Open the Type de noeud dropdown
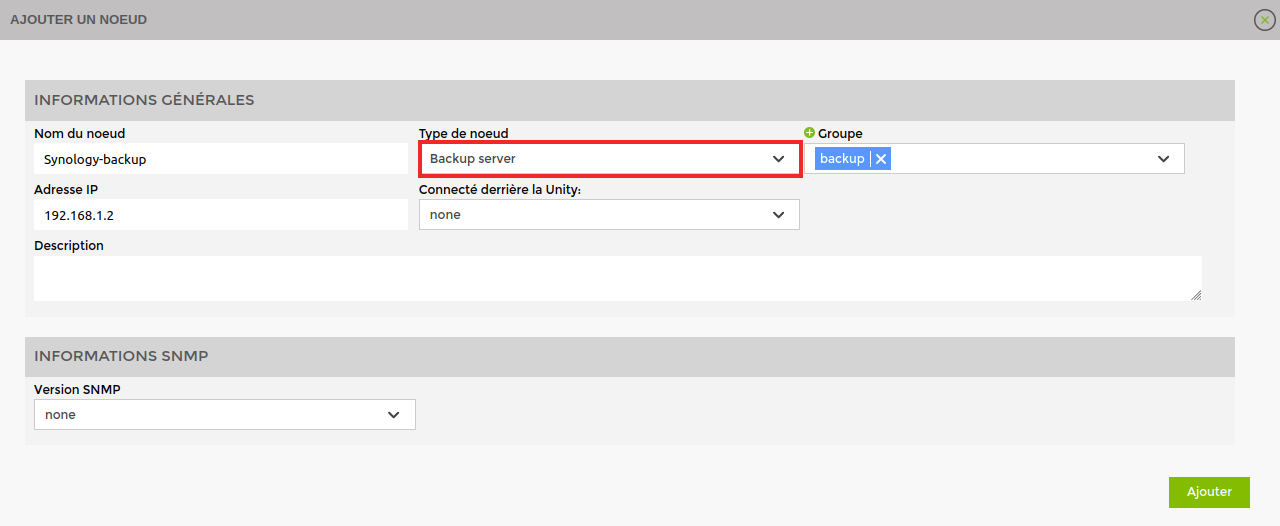Screen dimensions: 1280x526 click(x=609, y=159)
